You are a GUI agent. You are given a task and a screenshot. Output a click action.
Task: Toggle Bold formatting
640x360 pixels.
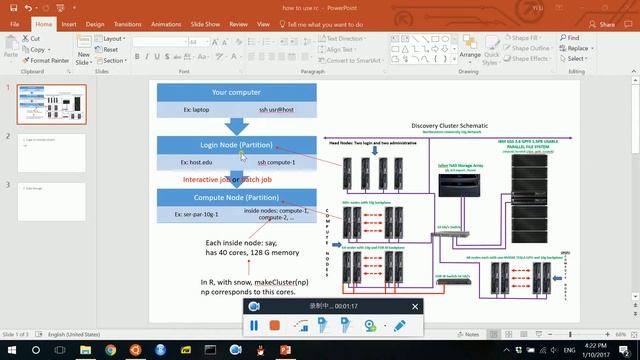[x=137, y=57]
